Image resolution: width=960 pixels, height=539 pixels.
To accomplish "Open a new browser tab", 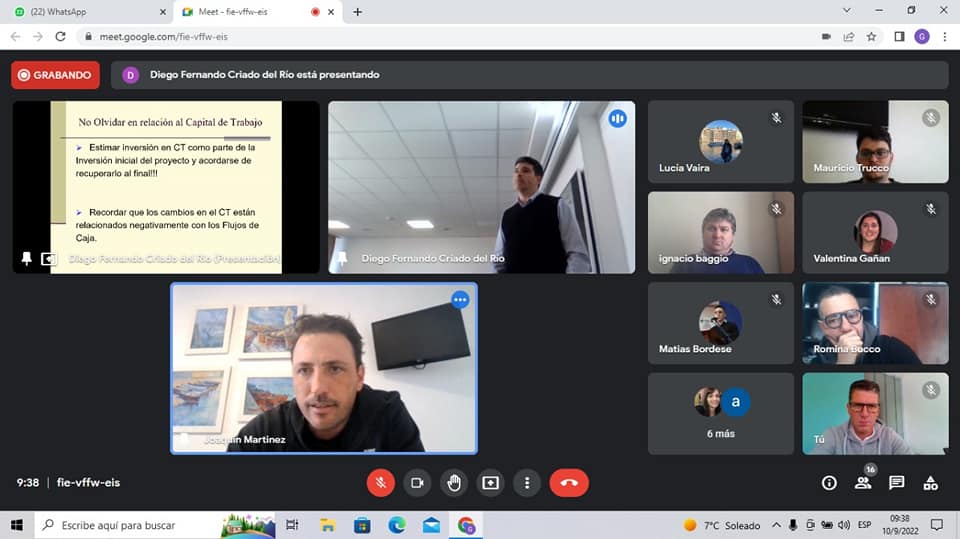I will (x=358, y=12).
